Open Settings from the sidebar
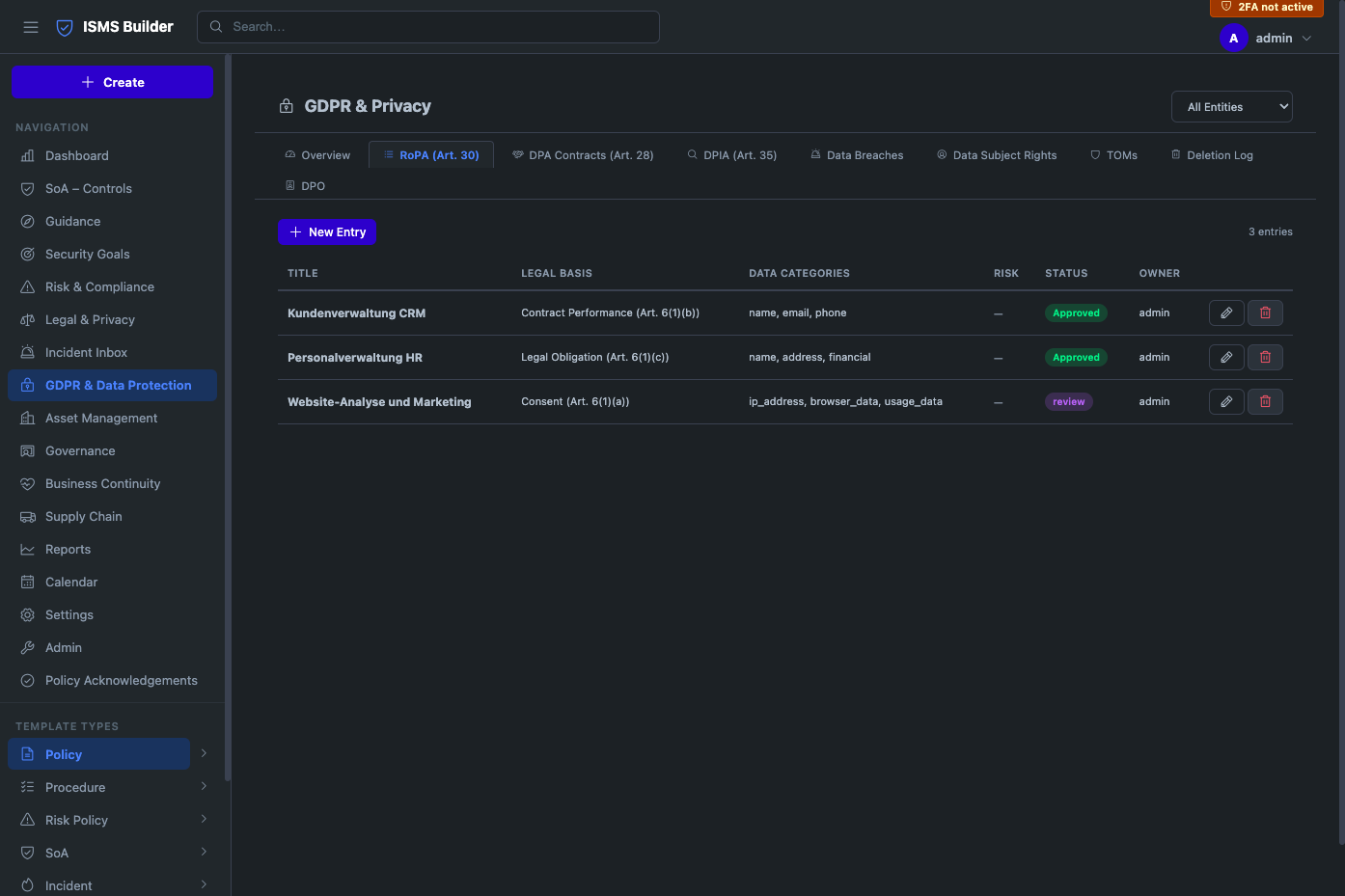Screen dimensions: 1345x896 coord(112,614)
